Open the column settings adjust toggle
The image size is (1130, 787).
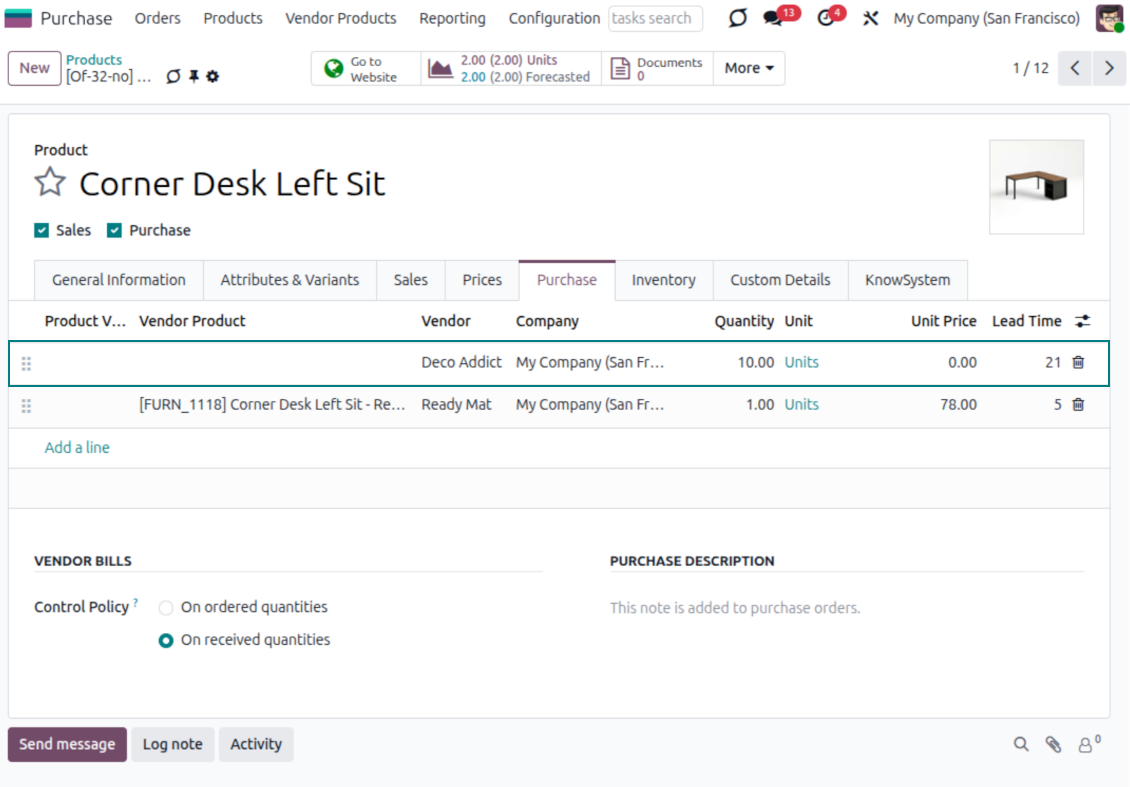[1083, 321]
